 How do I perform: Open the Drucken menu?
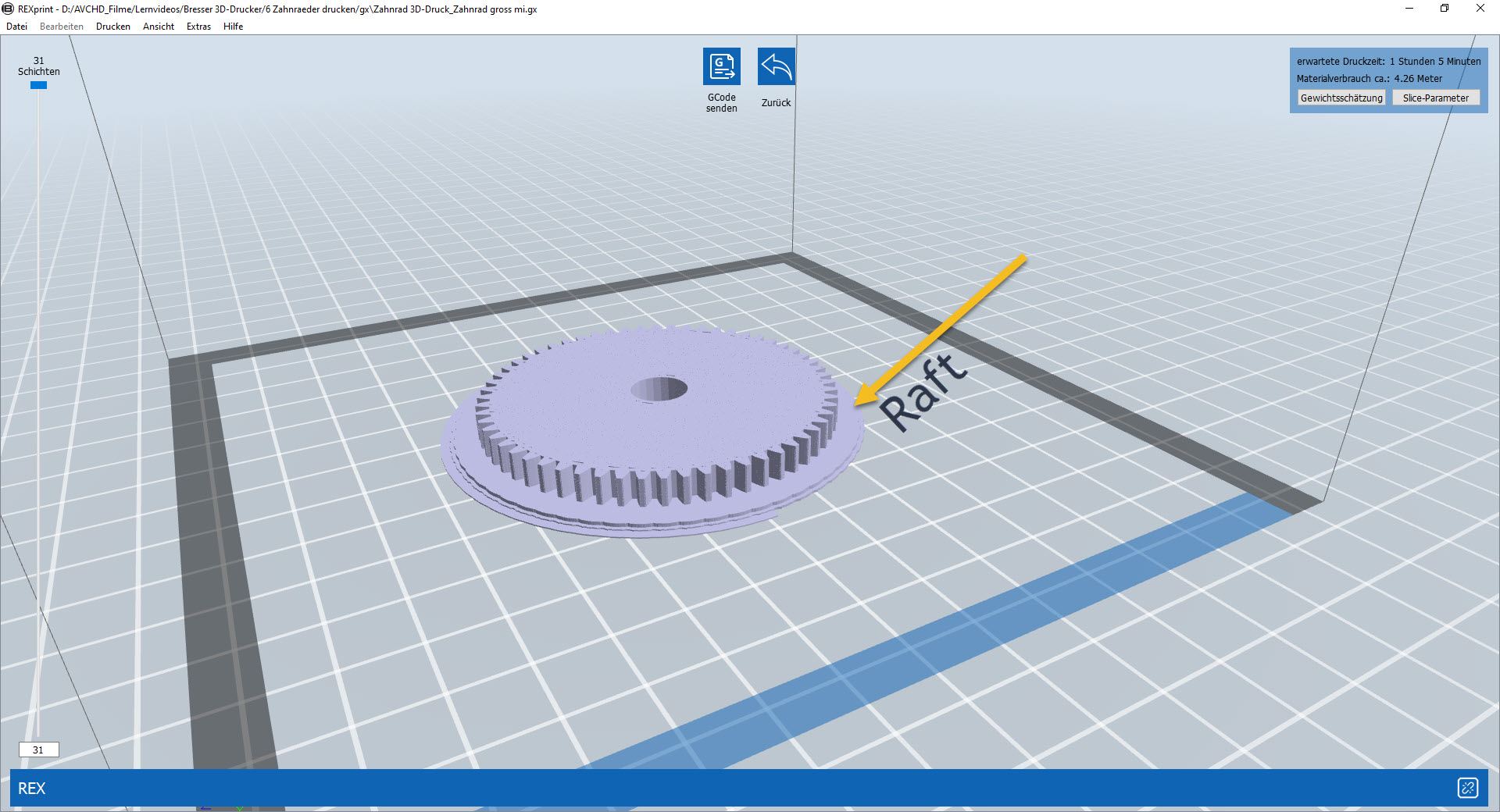(x=113, y=26)
